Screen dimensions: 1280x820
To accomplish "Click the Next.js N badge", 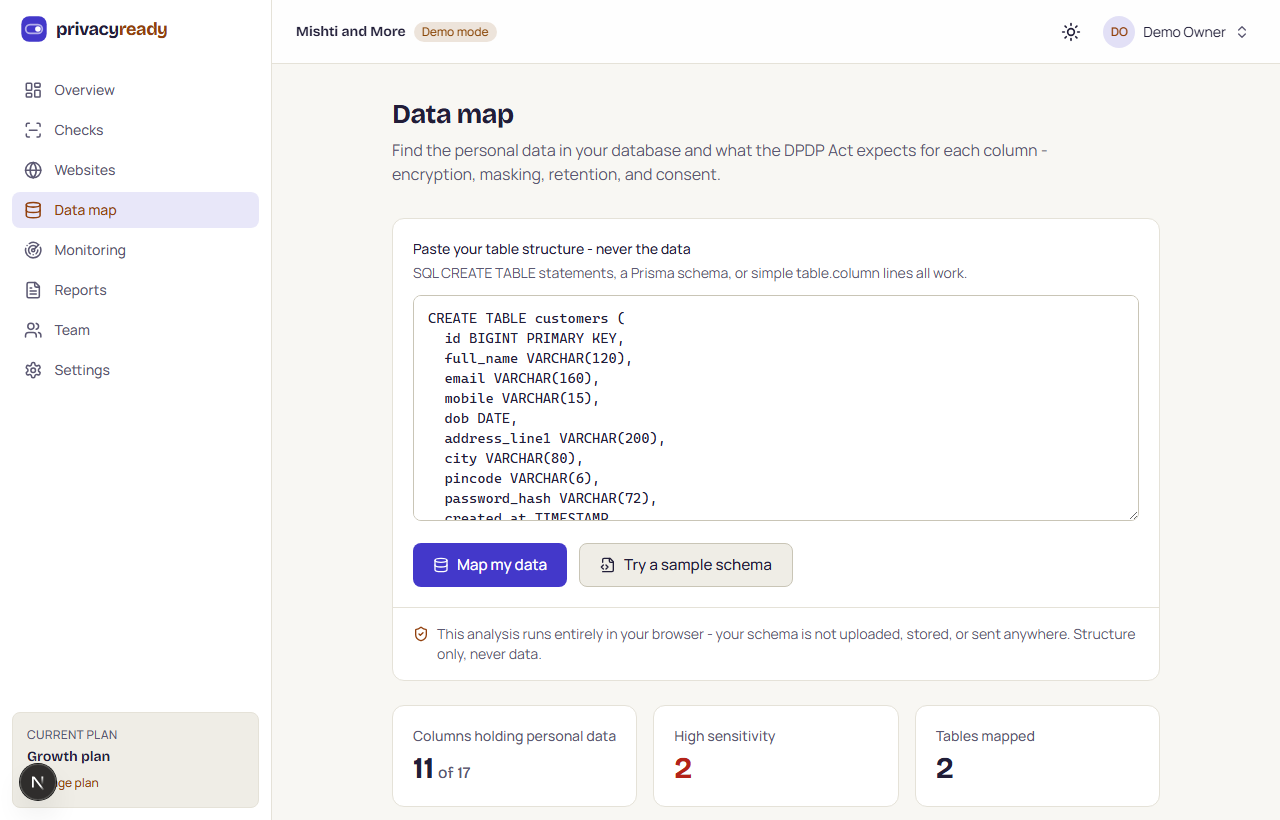I will (38, 782).
